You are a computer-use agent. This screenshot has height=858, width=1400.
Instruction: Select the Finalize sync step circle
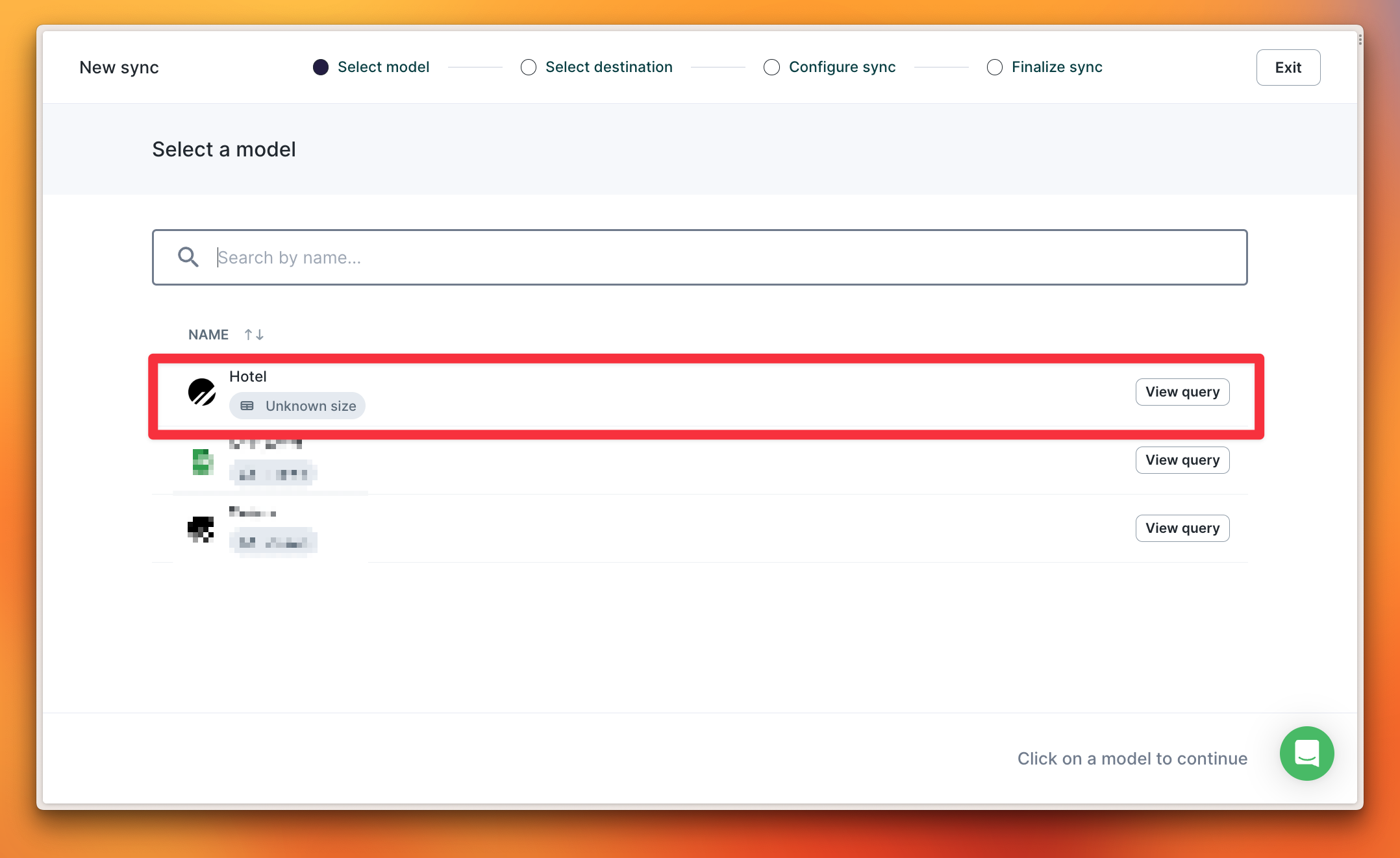(995, 67)
